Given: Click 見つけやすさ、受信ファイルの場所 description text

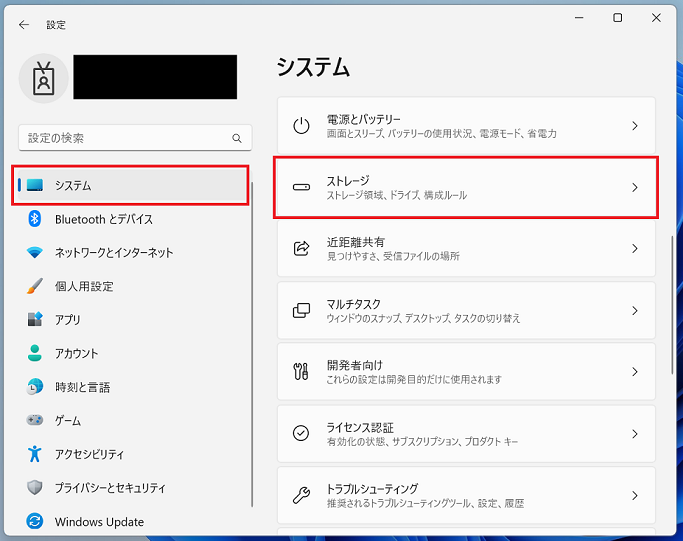Looking at the screenshot, I should (x=393, y=256).
